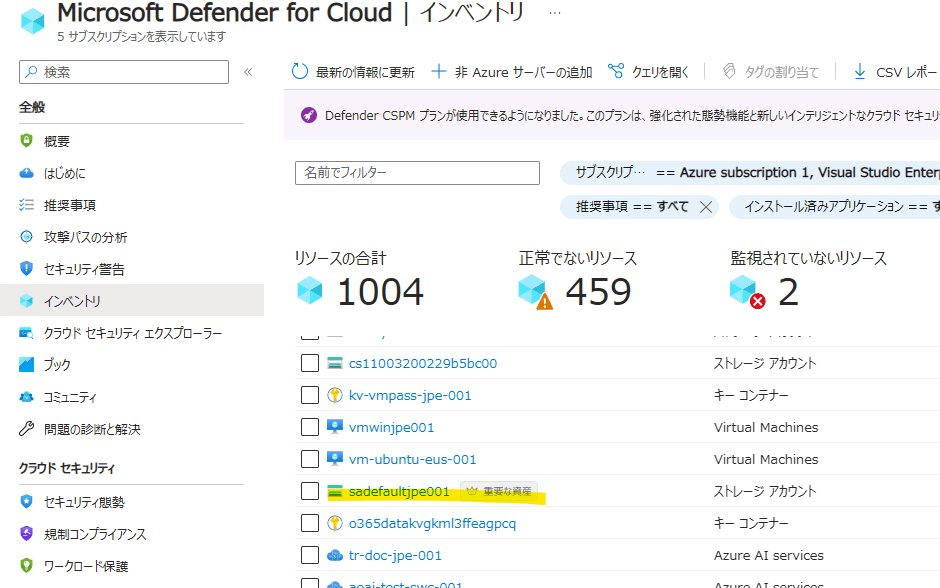Click the rocket icon in Defender CSPM banner
The image size is (940, 588).
[309, 115]
